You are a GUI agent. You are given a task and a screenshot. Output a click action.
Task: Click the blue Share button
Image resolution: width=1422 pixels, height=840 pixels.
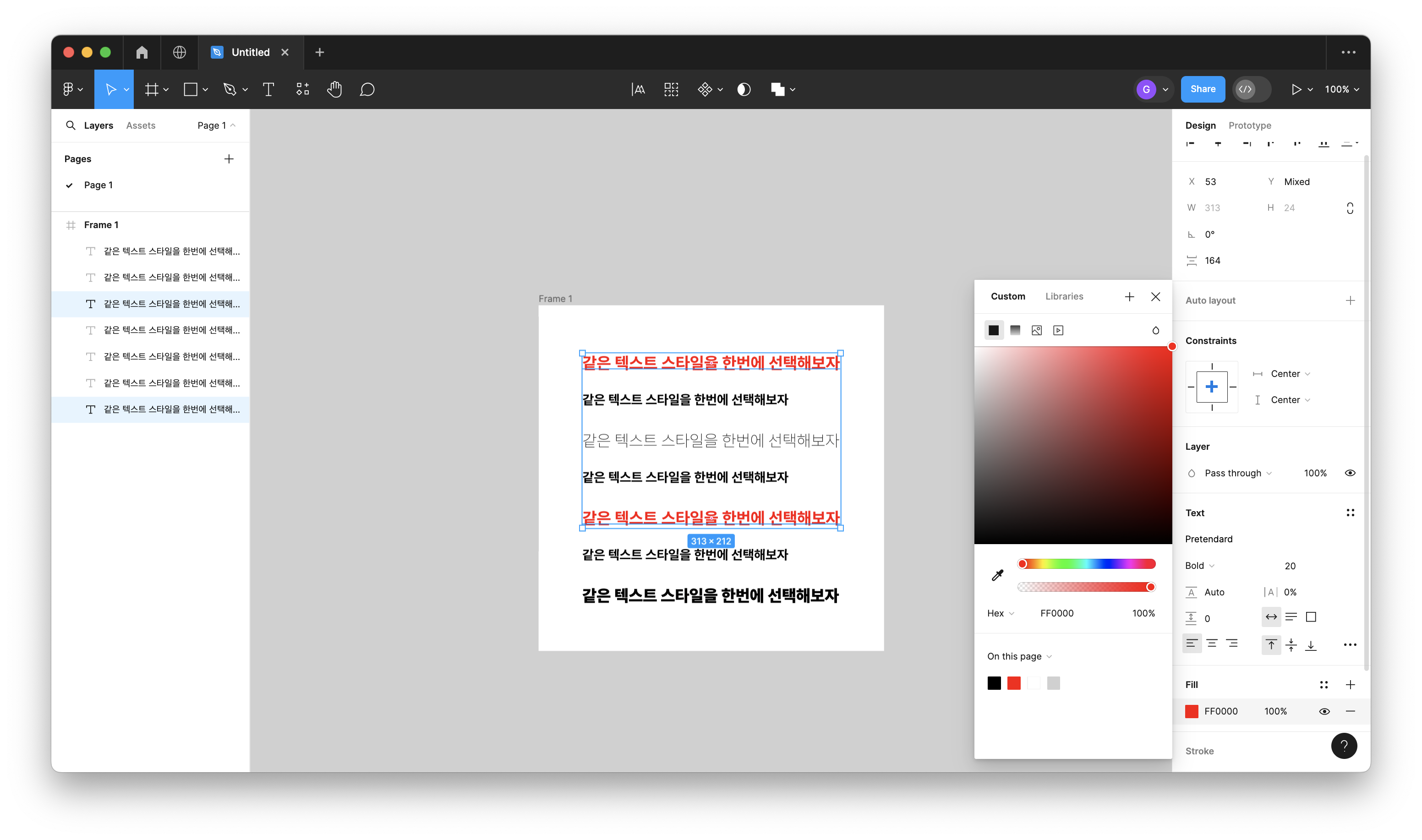1203,89
